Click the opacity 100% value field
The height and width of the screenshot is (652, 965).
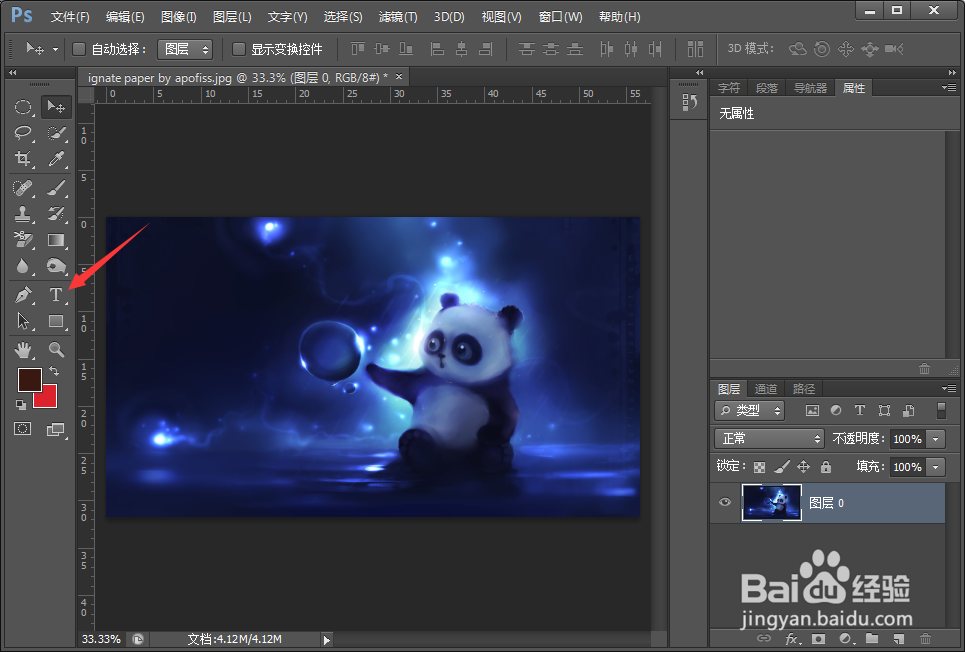pyautogui.click(x=908, y=439)
